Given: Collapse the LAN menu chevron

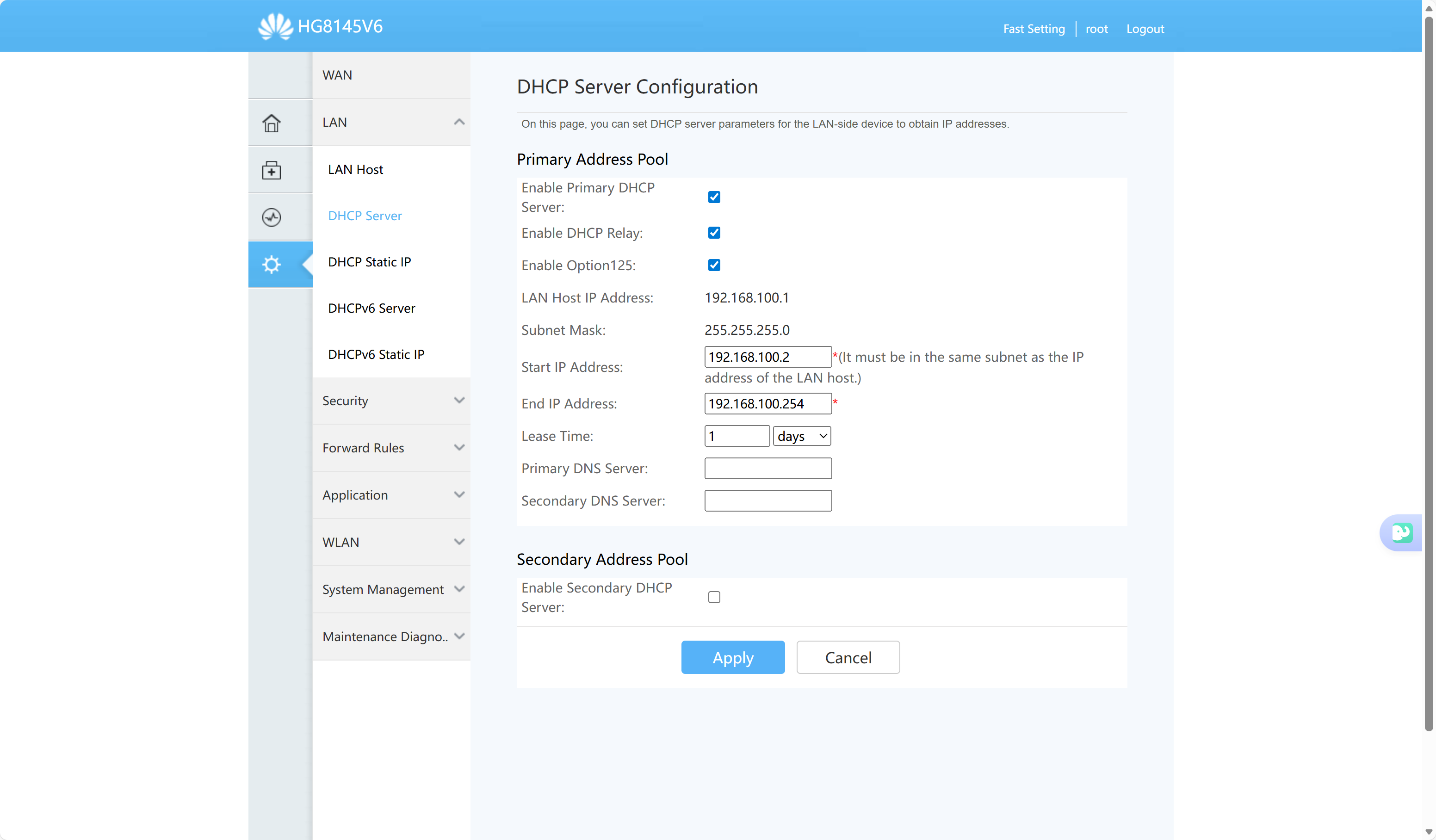Looking at the screenshot, I should (x=459, y=122).
